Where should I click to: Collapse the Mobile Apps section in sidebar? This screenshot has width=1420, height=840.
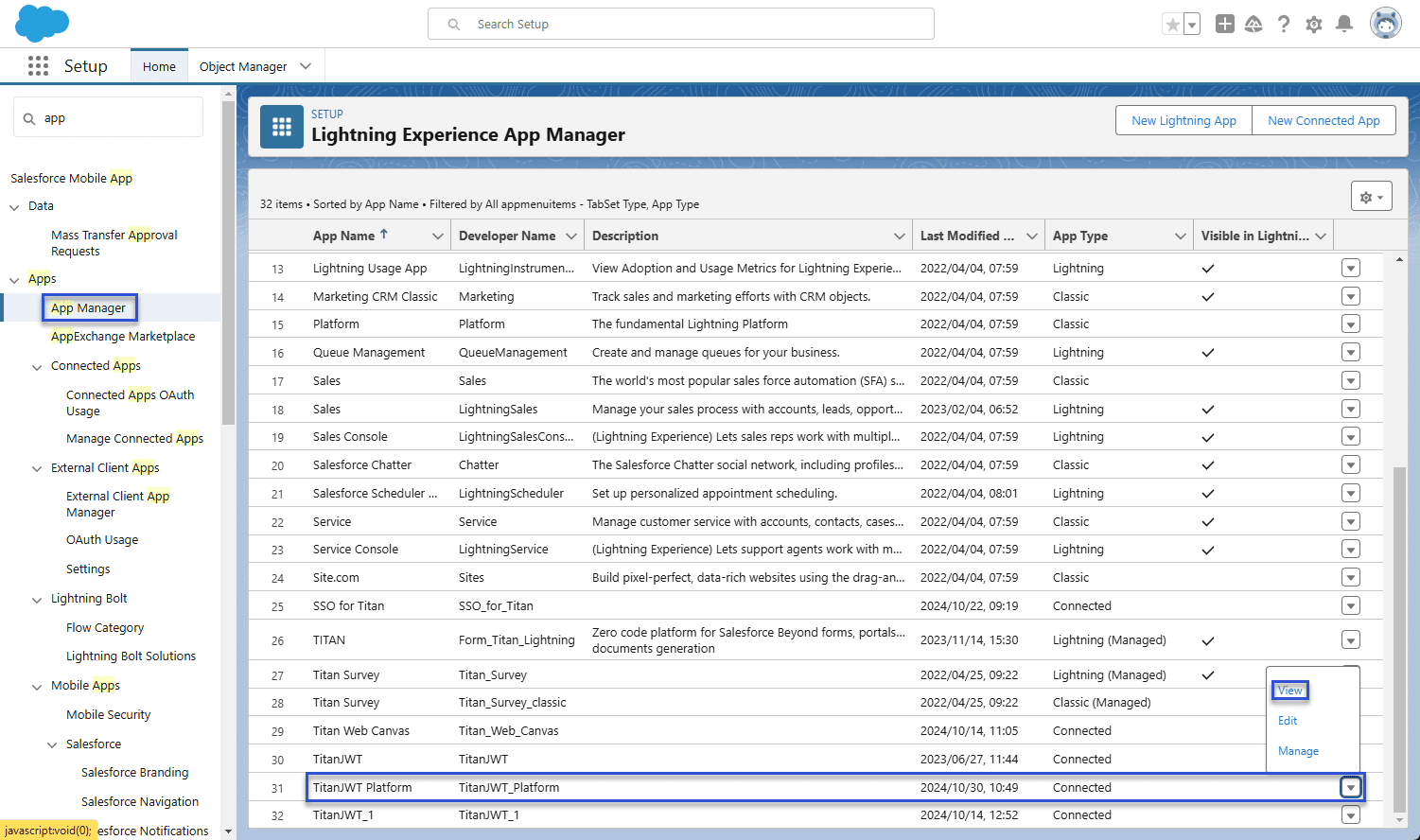coord(37,685)
